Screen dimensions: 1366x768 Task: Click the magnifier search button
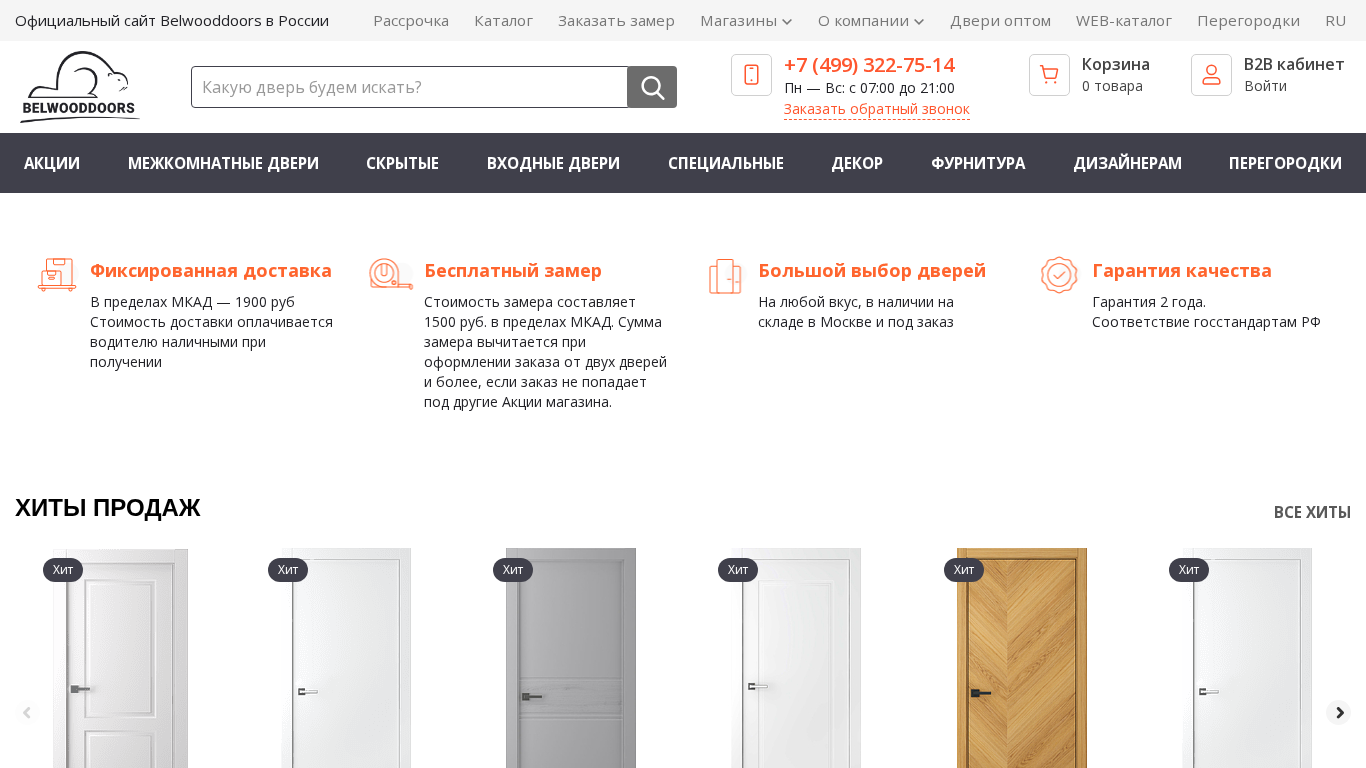coord(652,87)
